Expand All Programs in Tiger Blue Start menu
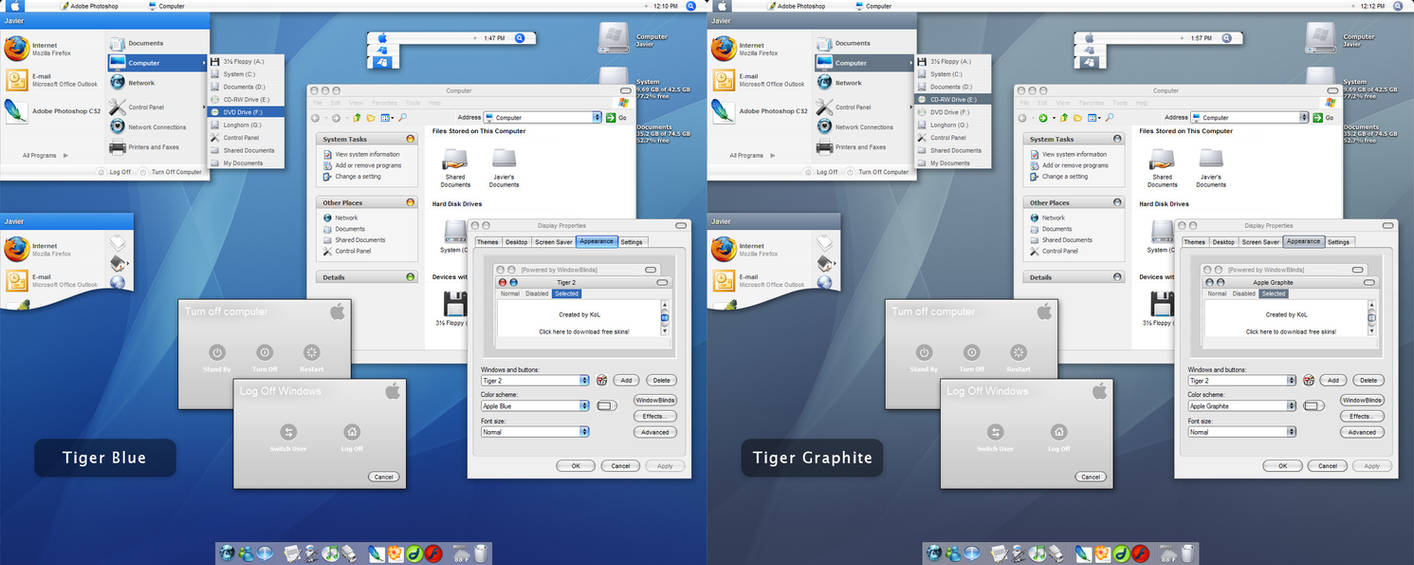1414x565 pixels. (46, 155)
